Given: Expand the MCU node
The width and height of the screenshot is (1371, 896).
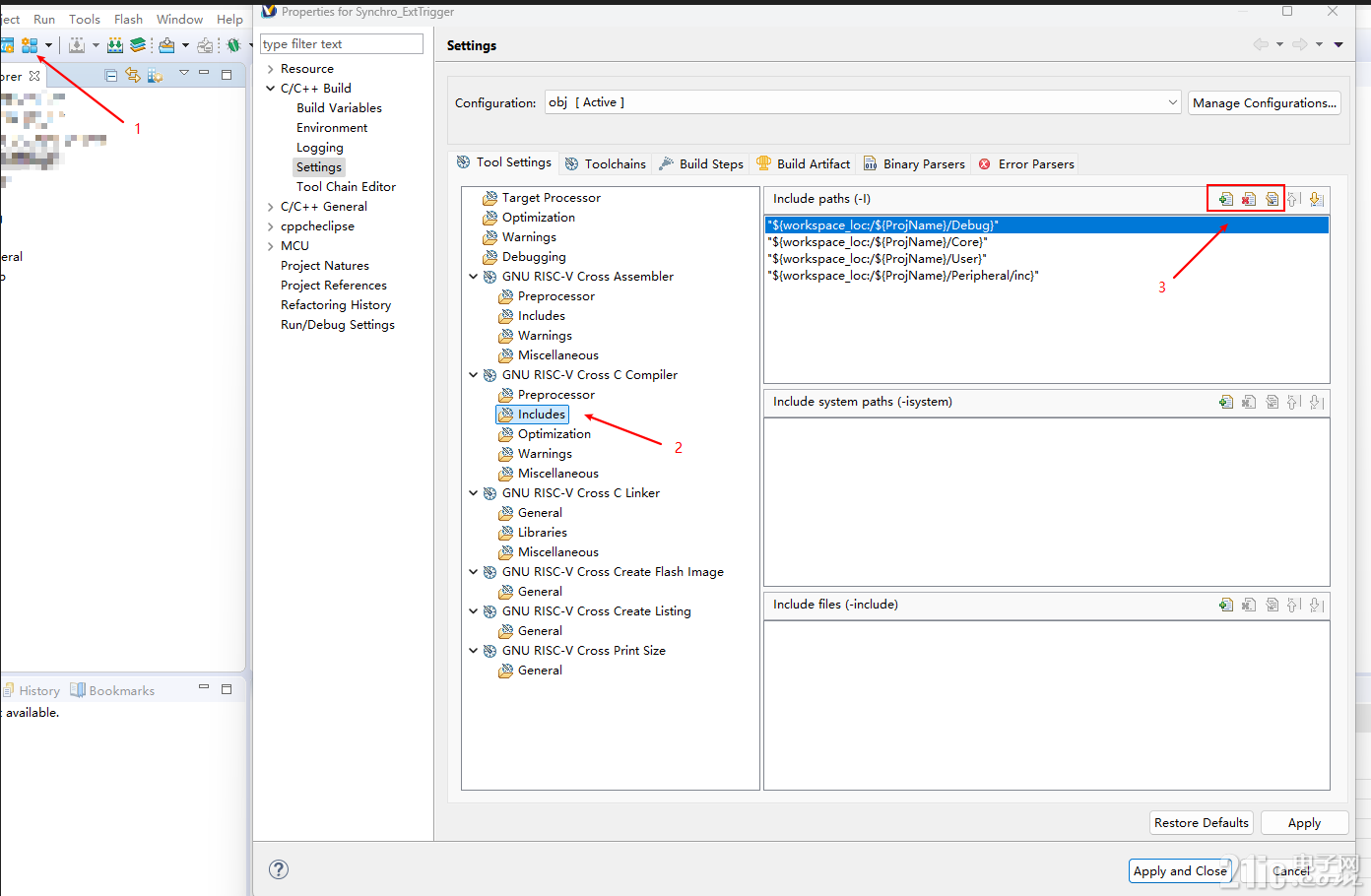Looking at the screenshot, I should [271, 246].
